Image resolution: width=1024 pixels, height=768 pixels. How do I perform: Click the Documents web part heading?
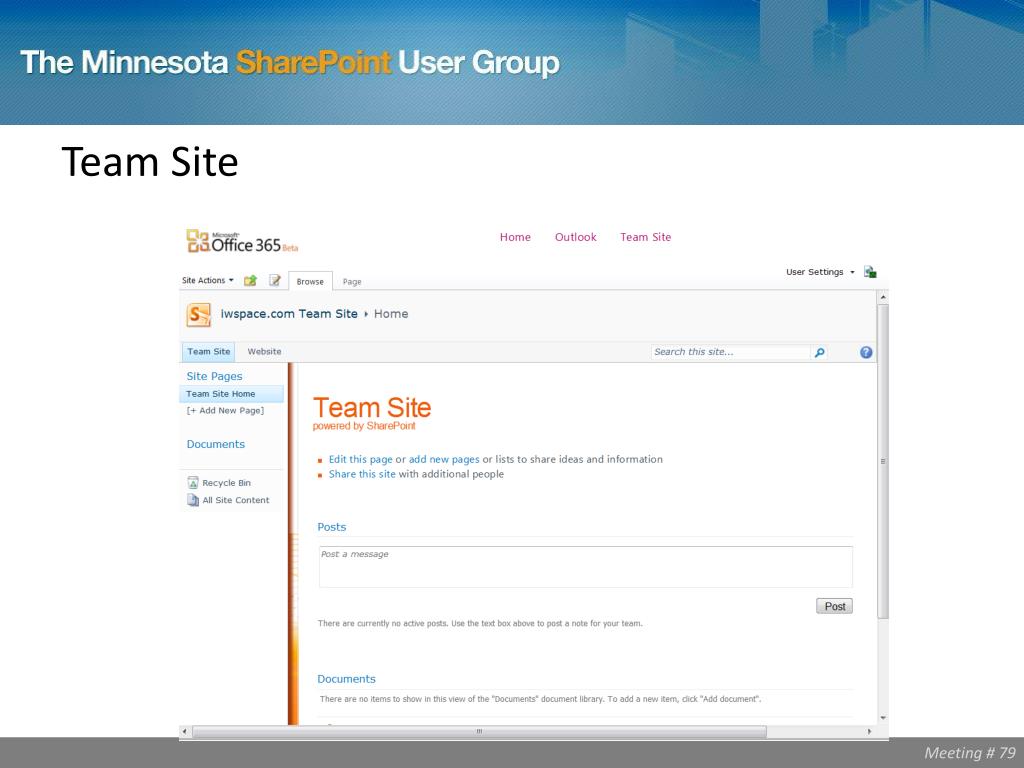click(346, 679)
